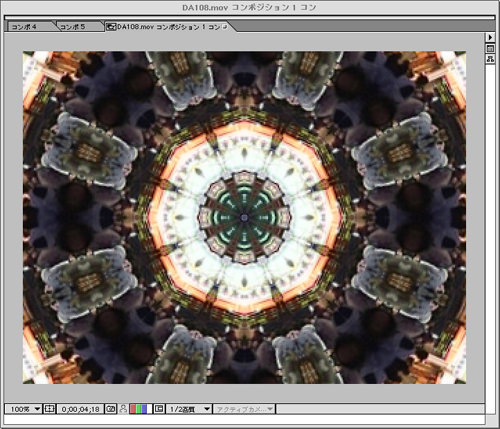Take a snapshot with the camera icon
This screenshot has width=500, height=429.
coord(111,409)
